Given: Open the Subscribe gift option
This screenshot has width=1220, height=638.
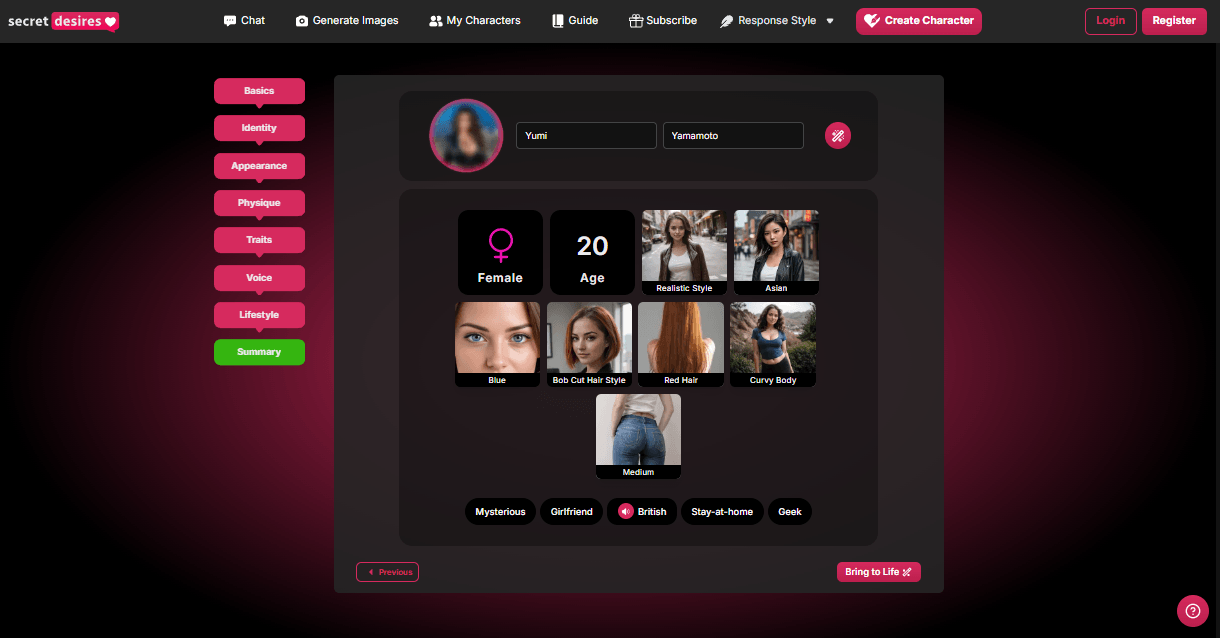Looking at the screenshot, I should point(662,21).
